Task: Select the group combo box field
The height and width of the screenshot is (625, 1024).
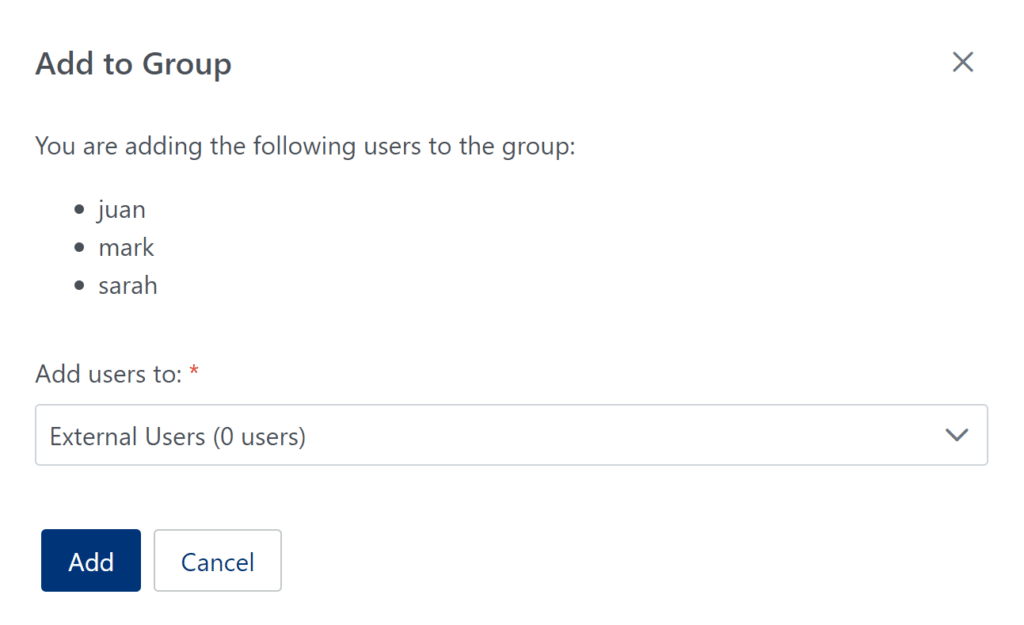Action: (x=511, y=435)
